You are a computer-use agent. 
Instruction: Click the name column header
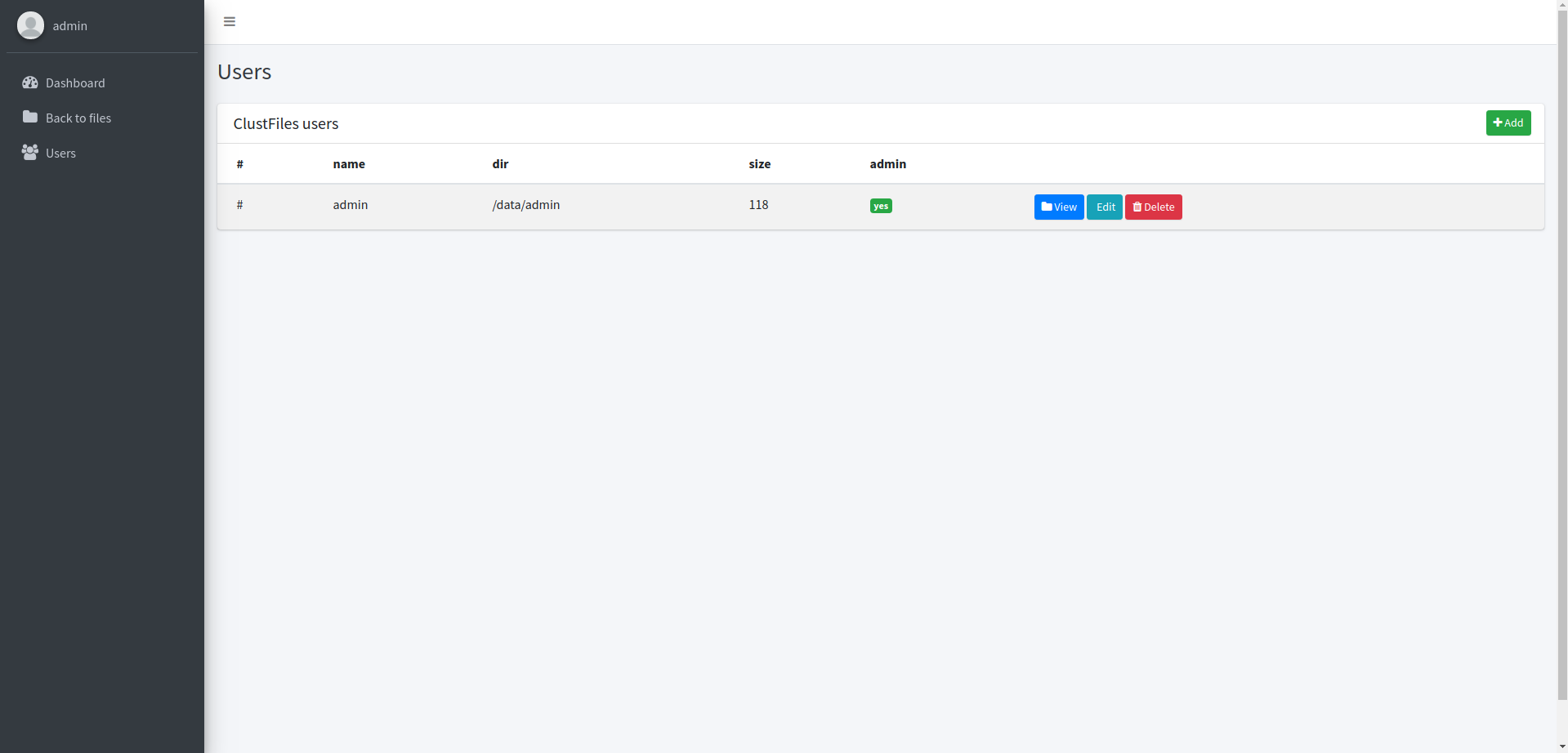349,164
